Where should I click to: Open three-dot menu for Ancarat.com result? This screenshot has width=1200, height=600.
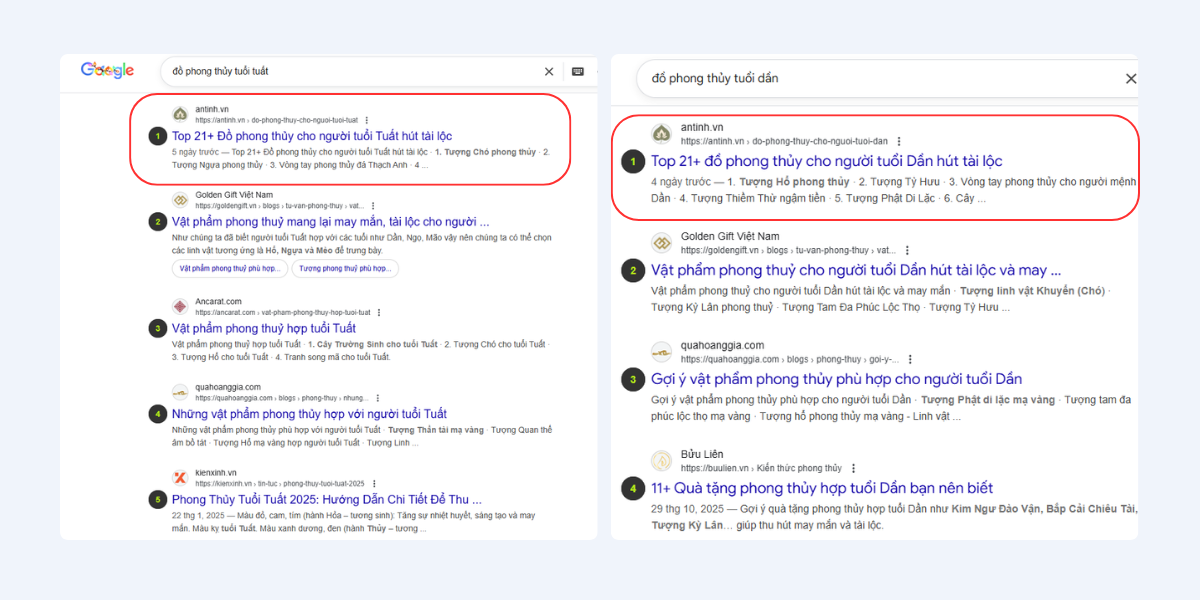(x=379, y=313)
